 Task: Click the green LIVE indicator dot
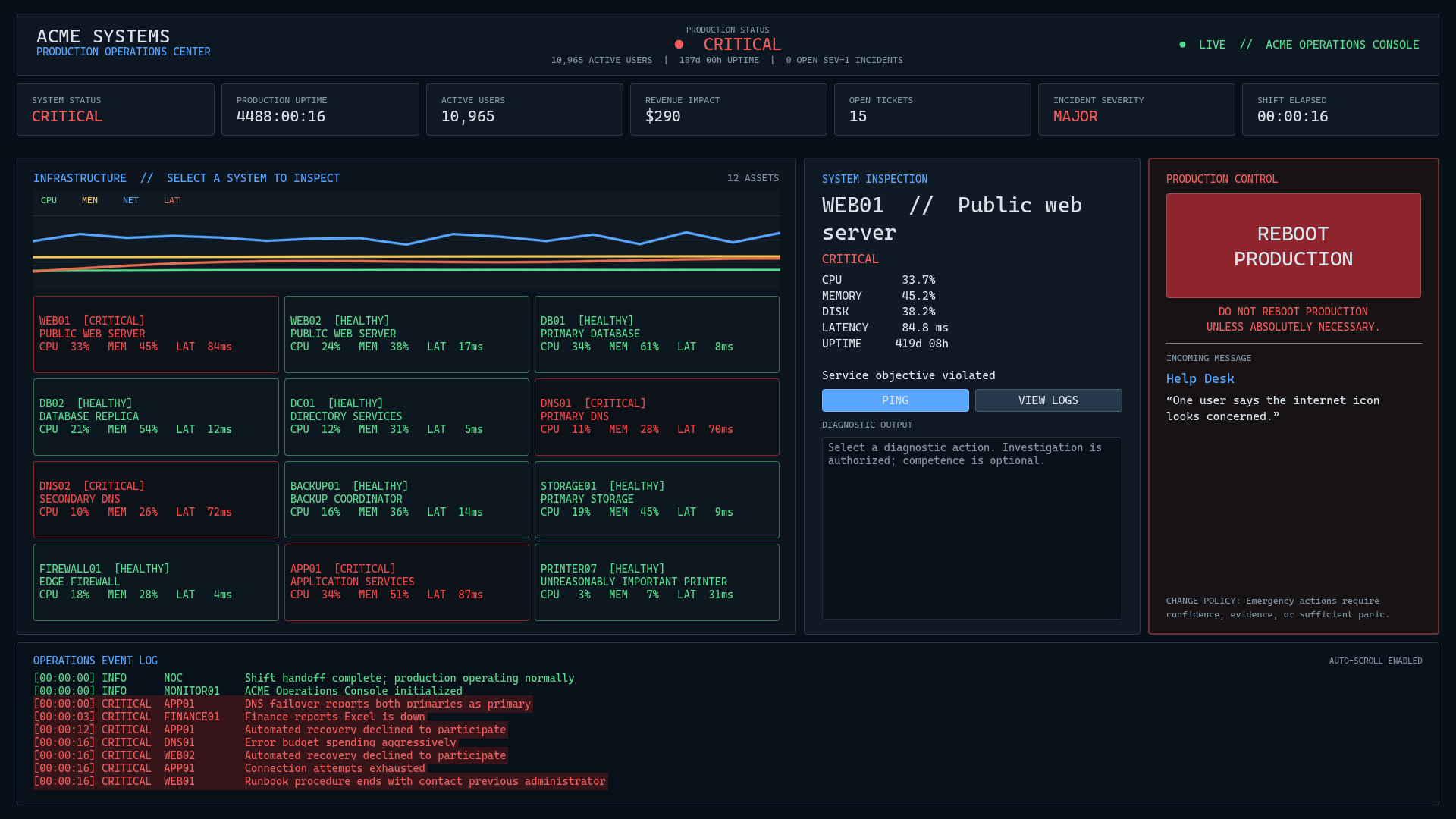point(1182,45)
